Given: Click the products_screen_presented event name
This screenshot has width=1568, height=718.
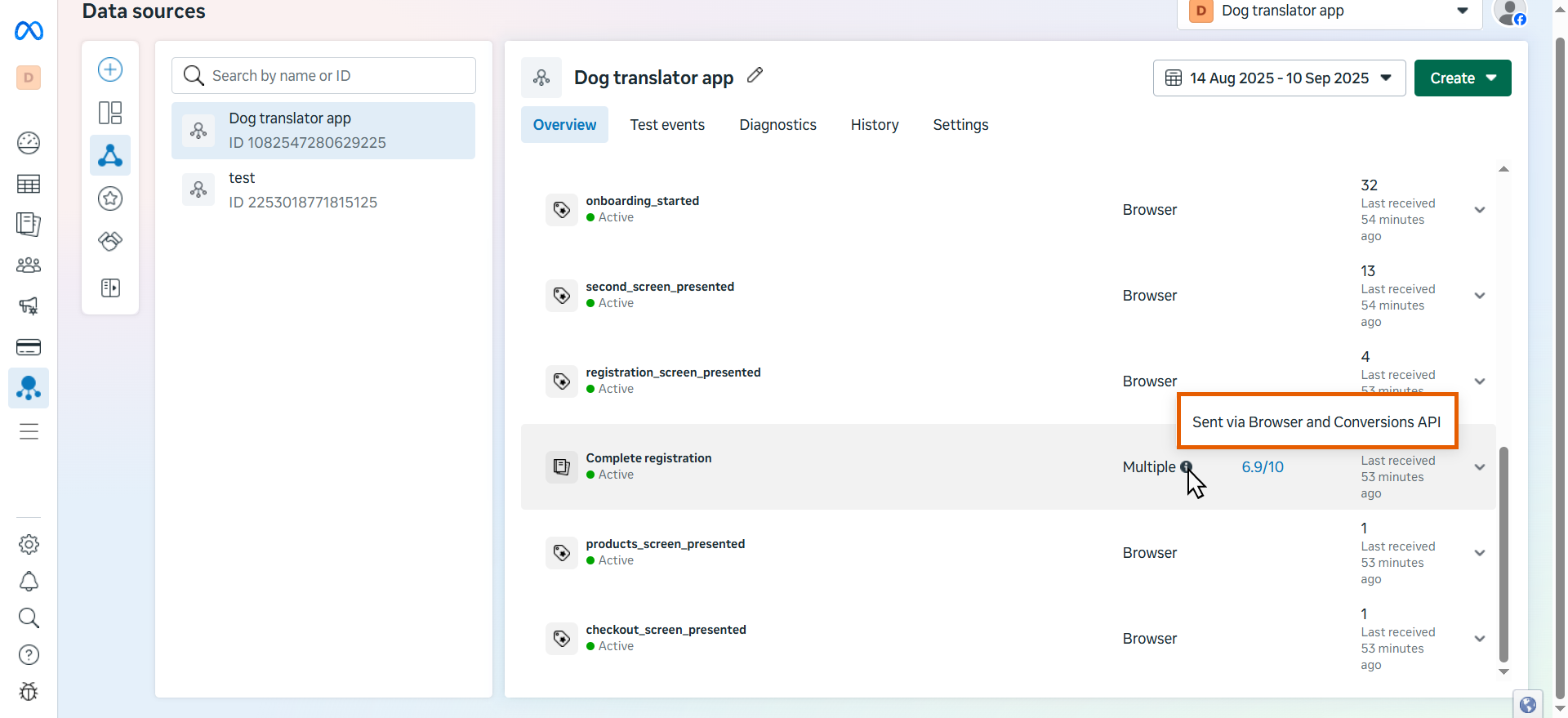Looking at the screenshot, I should pos(665,544).
